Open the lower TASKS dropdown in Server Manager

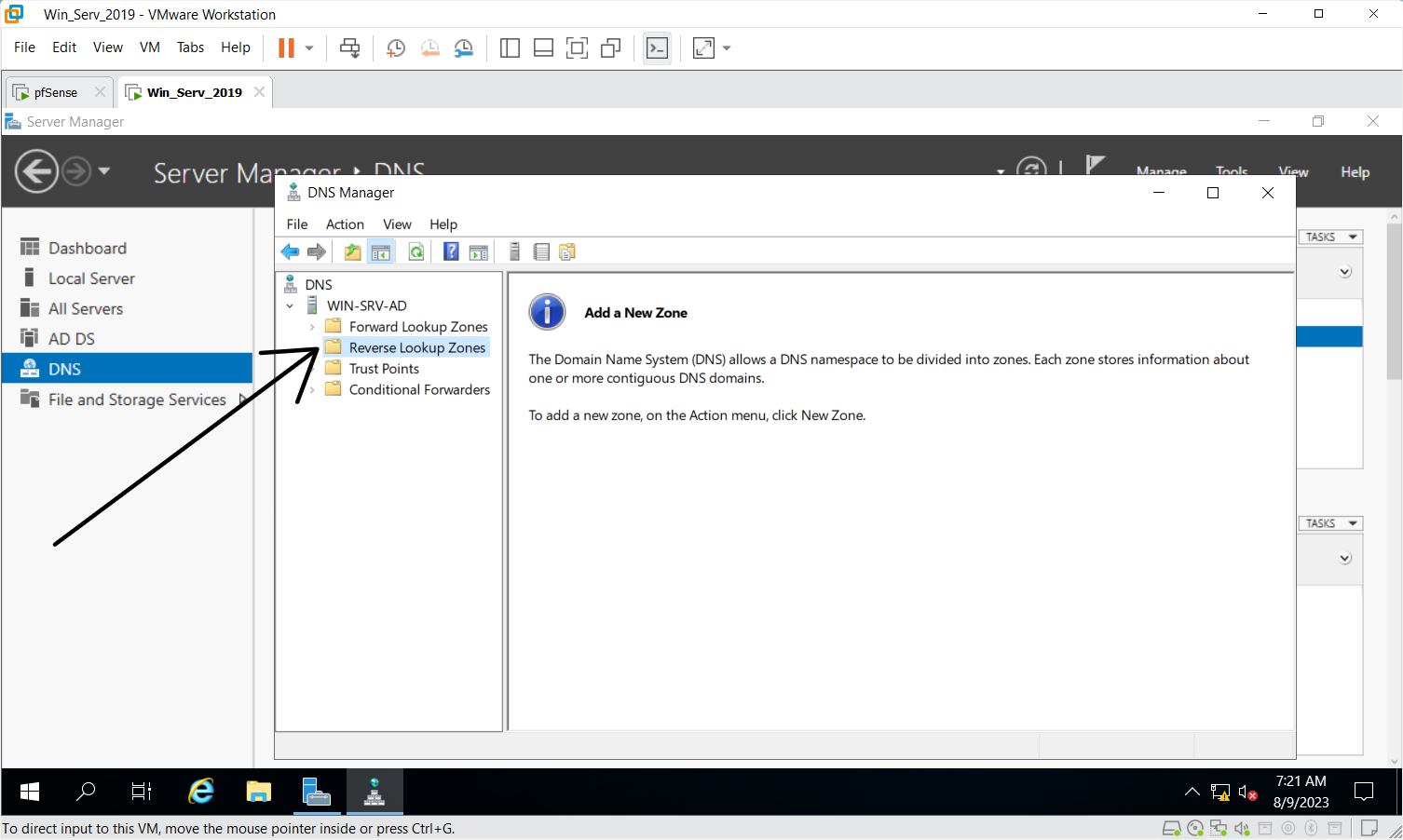pyautogui.click(x=1330, y=523)
